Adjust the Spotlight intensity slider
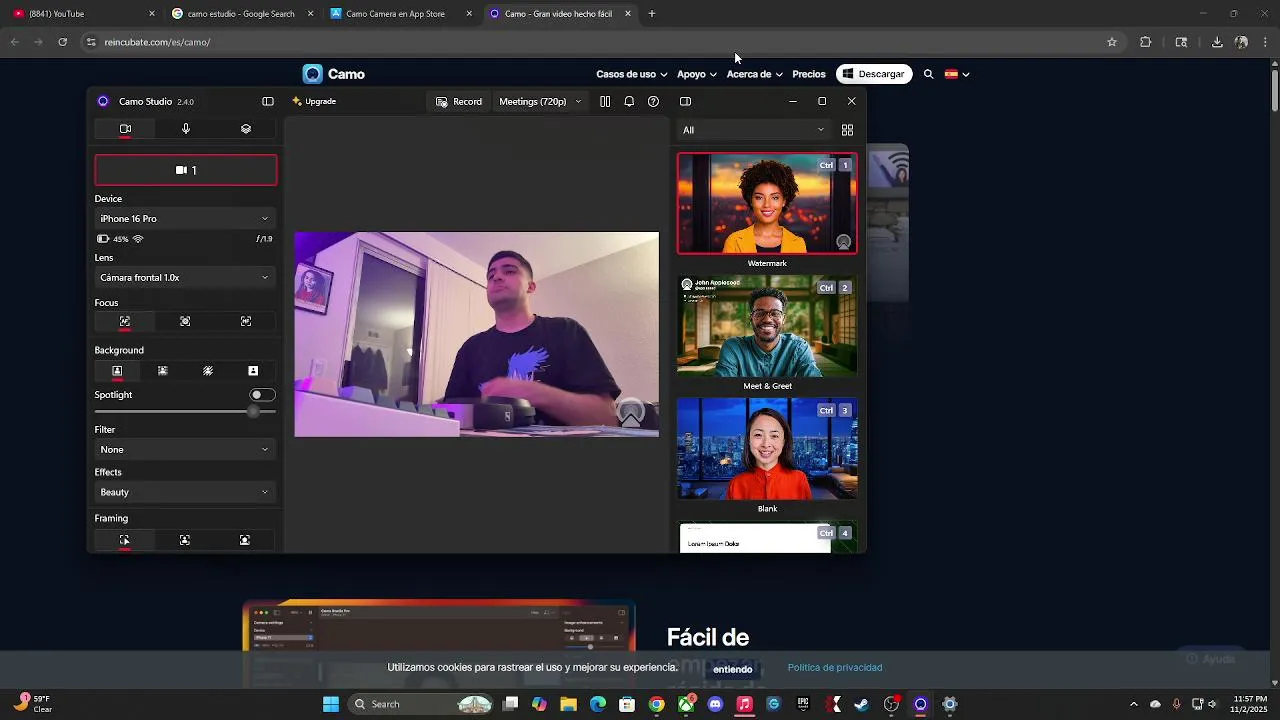The height and width of the screenshot is (720, 1280). pos(185,411)
